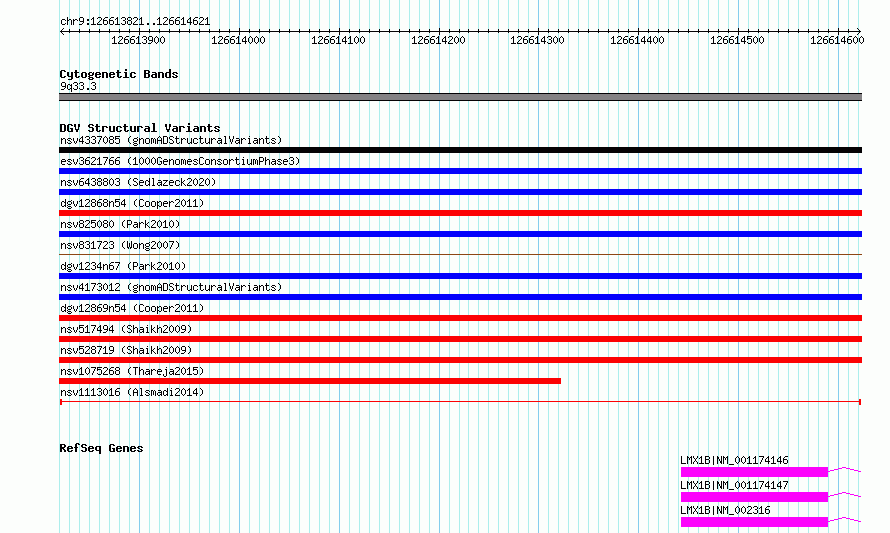Click ruler position 126614500

click(737, 40)
